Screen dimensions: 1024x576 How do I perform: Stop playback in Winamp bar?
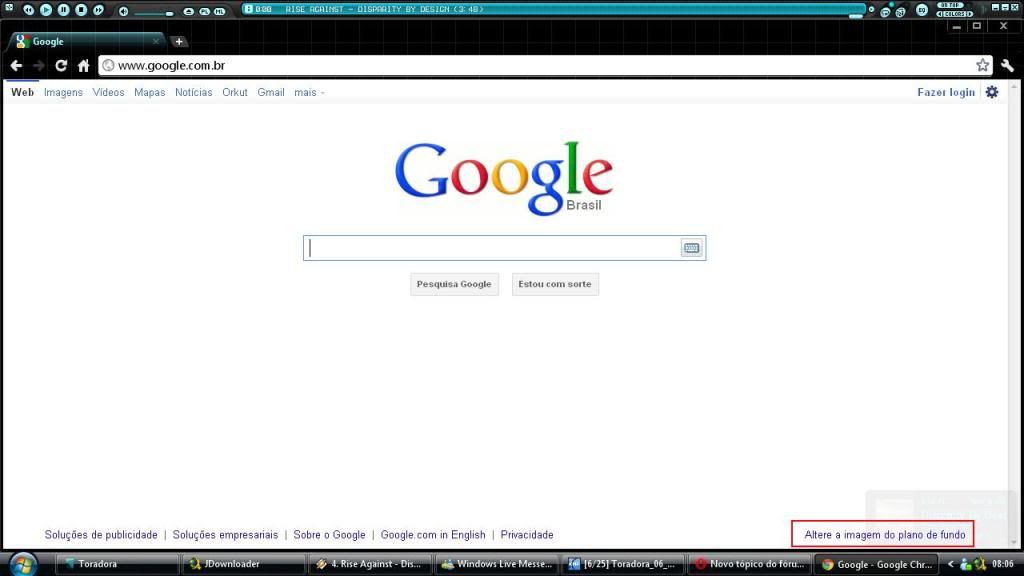[81, 10]
